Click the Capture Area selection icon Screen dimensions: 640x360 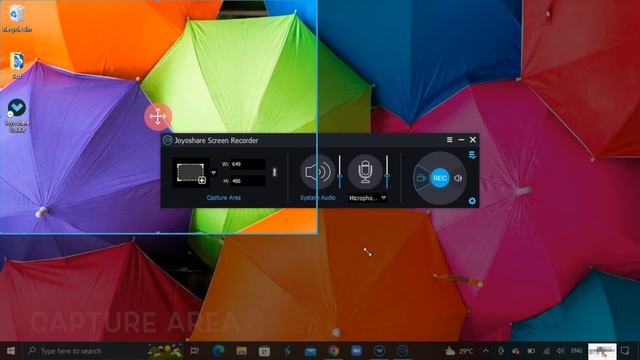tap(191, 173)
